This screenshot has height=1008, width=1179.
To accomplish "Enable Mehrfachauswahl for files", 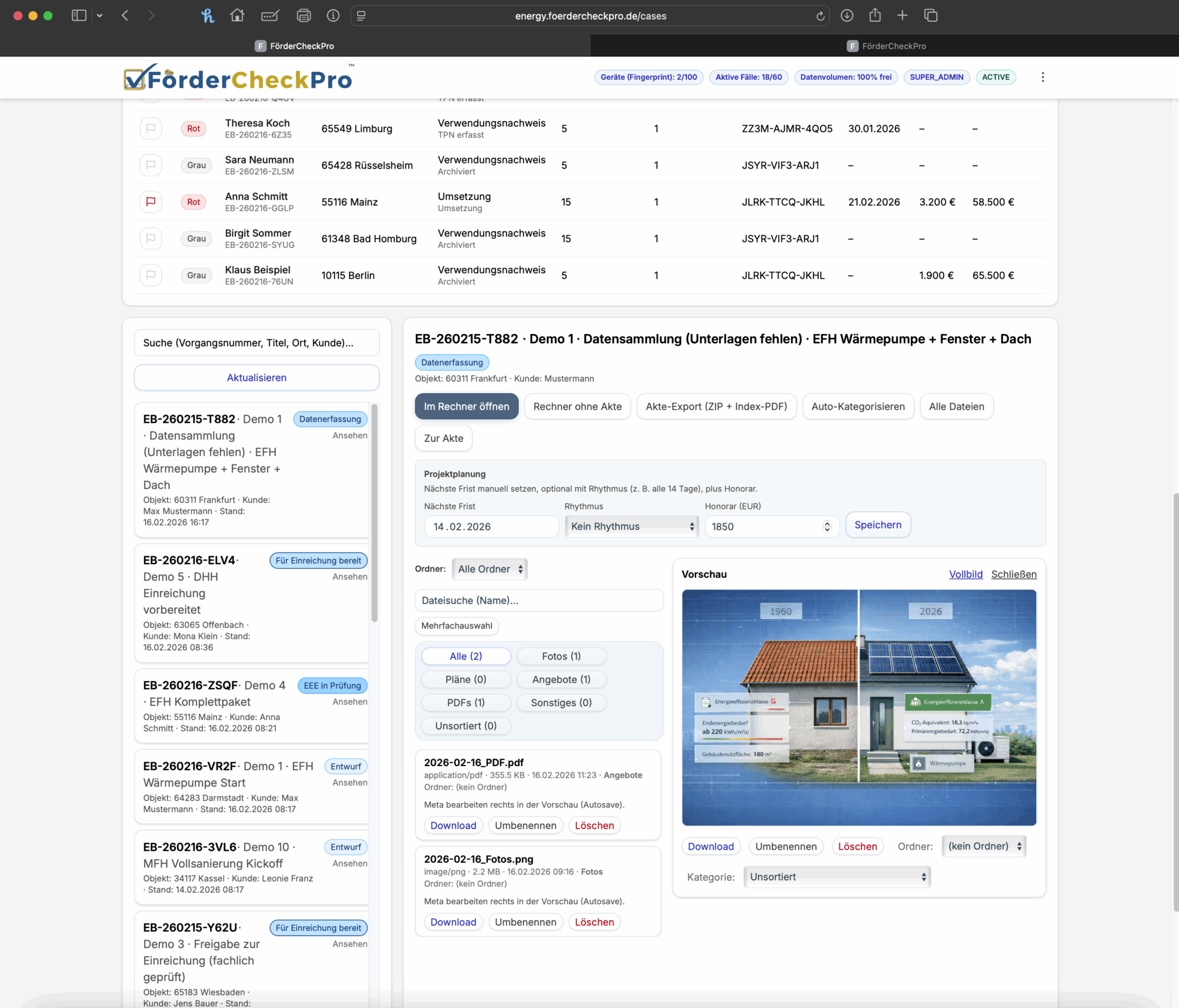I will point(457,626).
